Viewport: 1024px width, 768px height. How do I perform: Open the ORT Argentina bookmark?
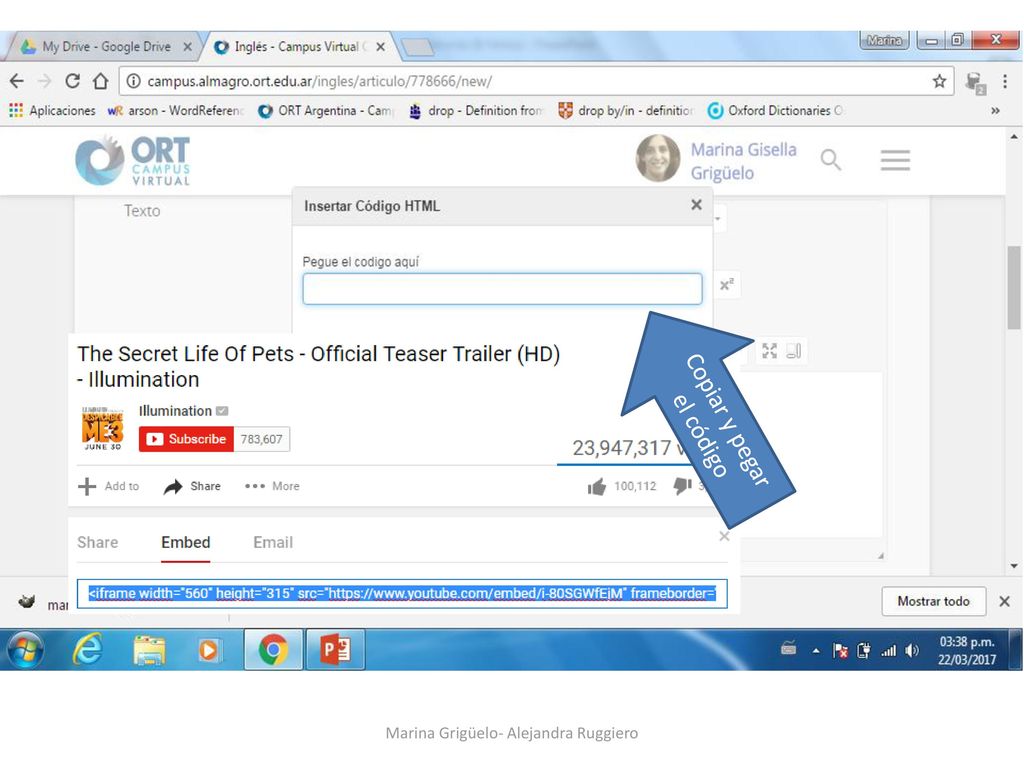point(326,110)
